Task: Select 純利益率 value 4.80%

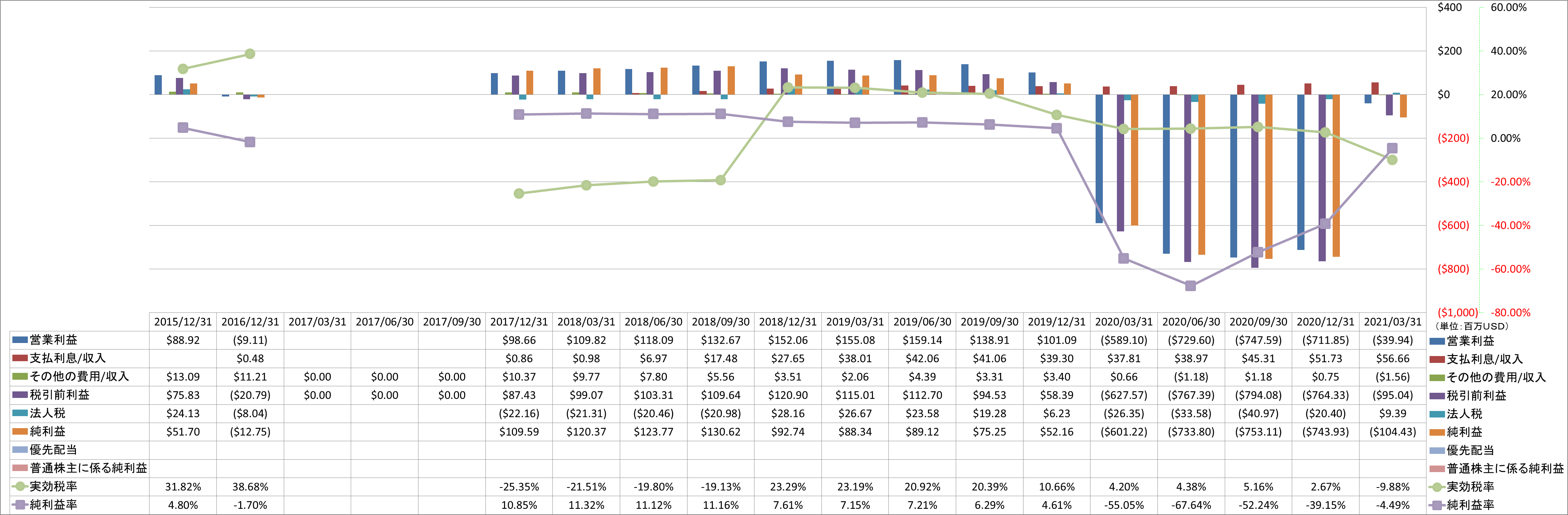Action: [183, 505]
